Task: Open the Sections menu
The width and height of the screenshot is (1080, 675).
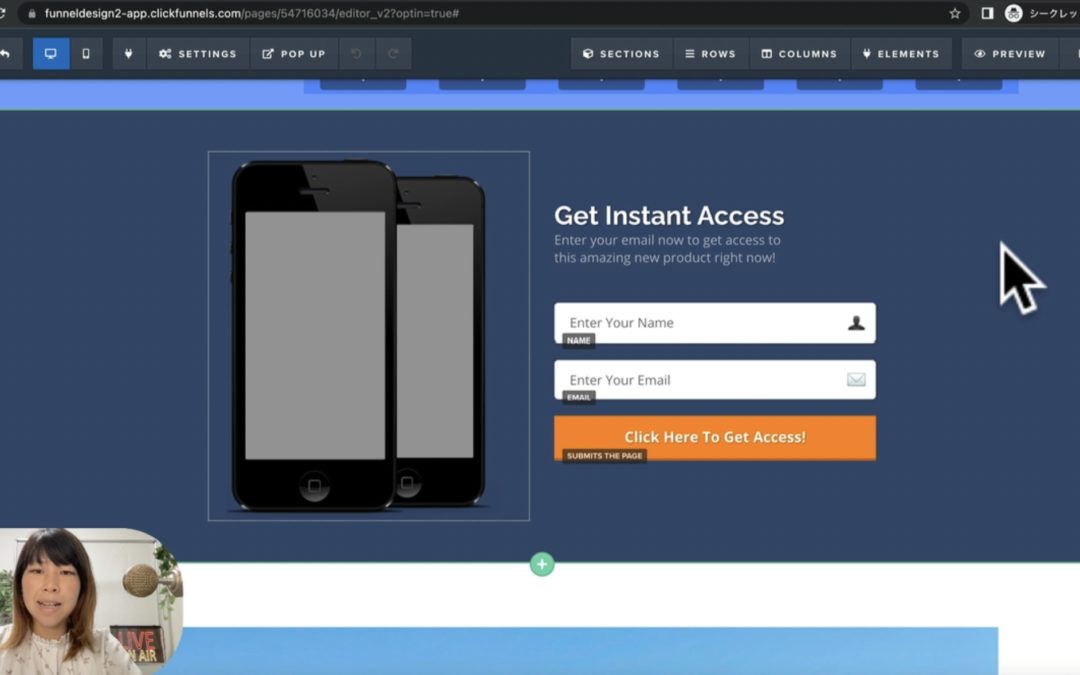Action: (621, 54)
